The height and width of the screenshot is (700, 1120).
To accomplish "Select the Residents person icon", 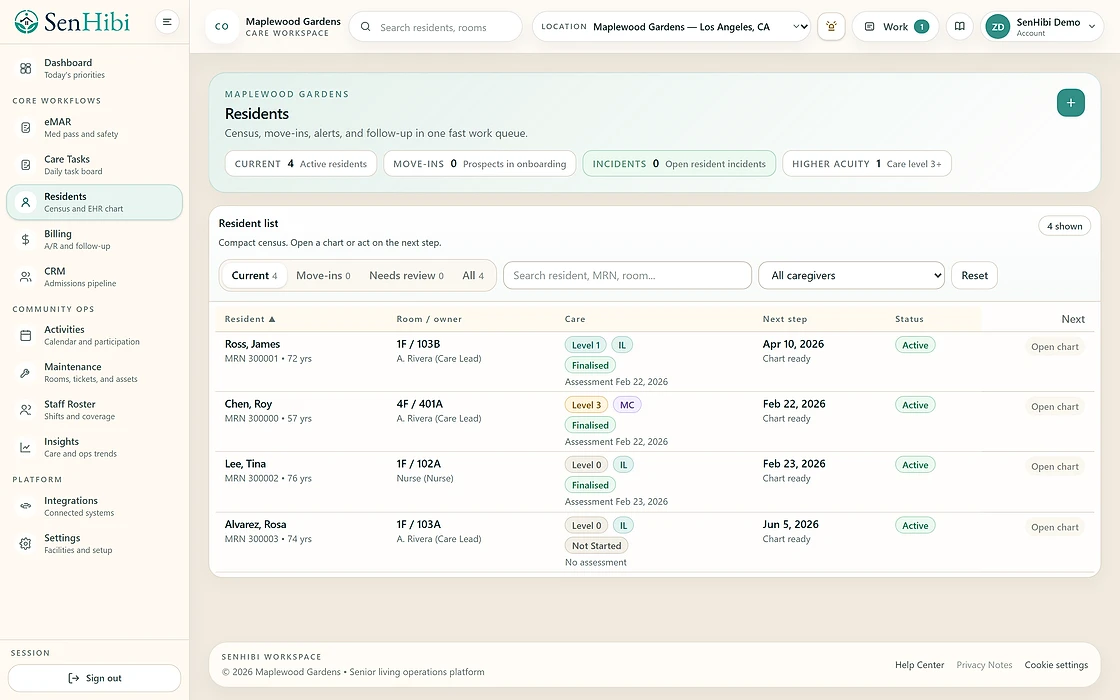I will (x=26, y=202).
